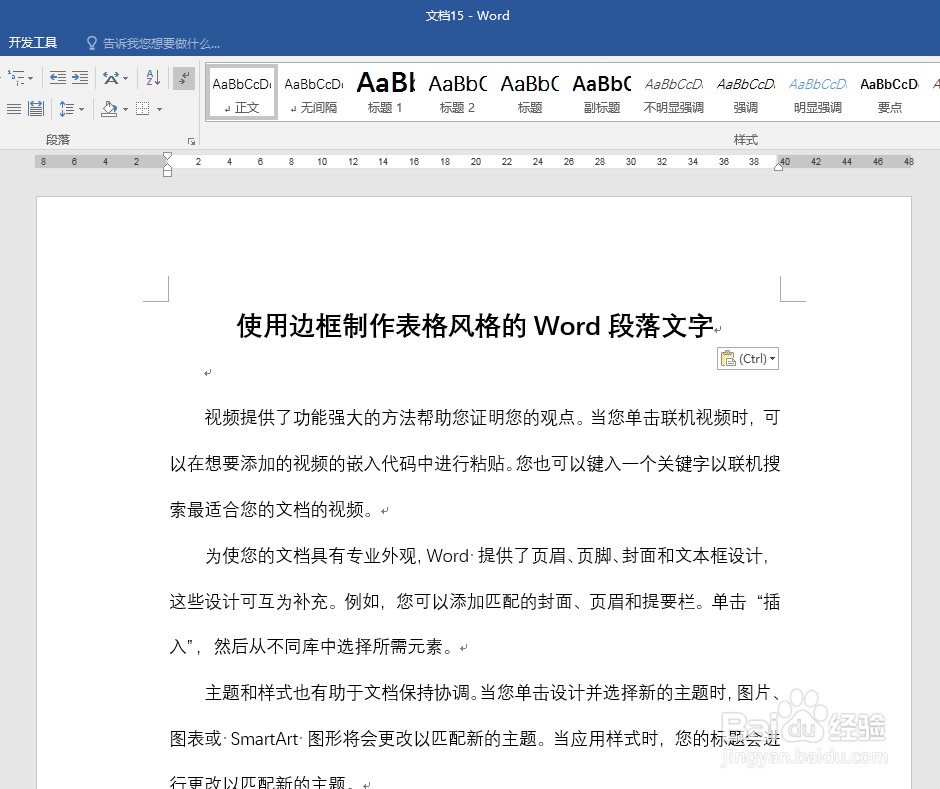Open the shading color dropdown arrow
The width and height of the screenshot is (940, 789).
(125, 110)
